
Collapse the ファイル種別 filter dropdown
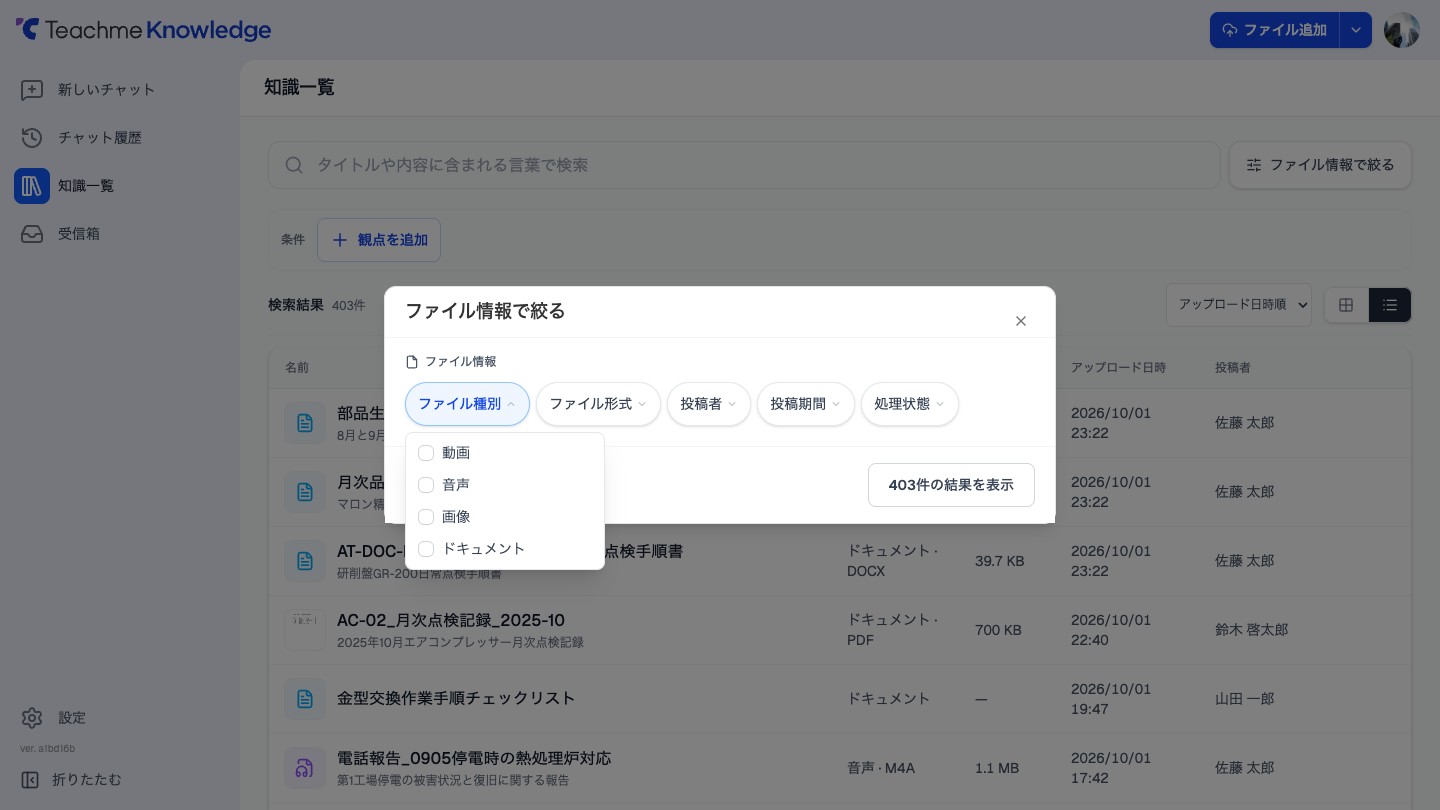(467, 404)
